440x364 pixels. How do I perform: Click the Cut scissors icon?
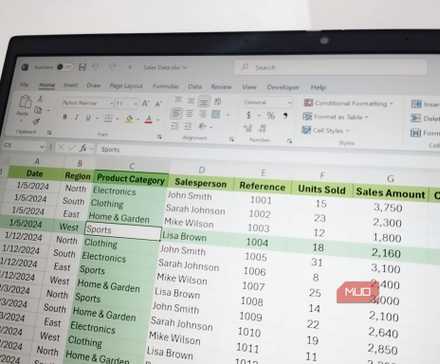click(x=40, y=99)
